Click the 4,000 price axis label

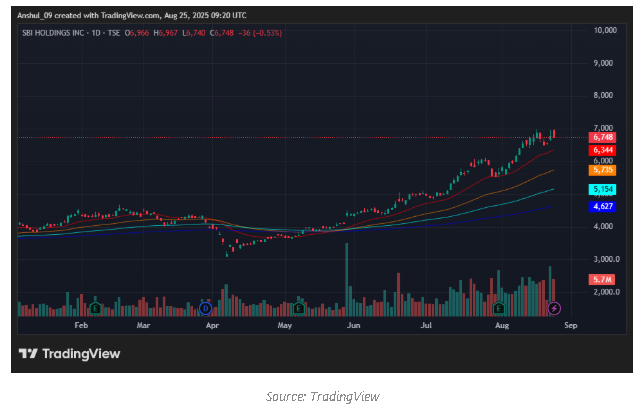click(604, 226)
